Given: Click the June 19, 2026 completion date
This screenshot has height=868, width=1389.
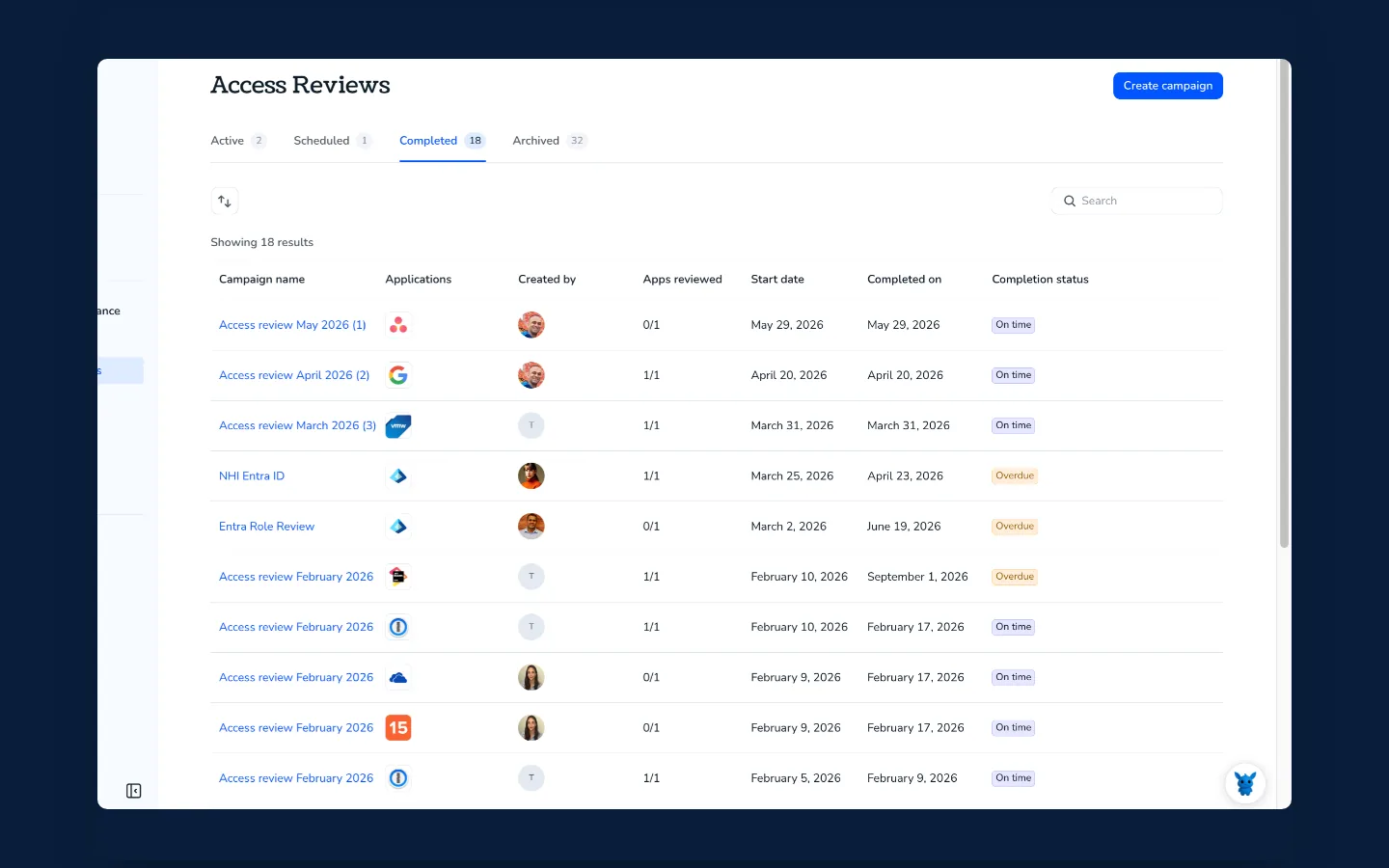Looking at the screenshot, I should (x=904, y=527).
